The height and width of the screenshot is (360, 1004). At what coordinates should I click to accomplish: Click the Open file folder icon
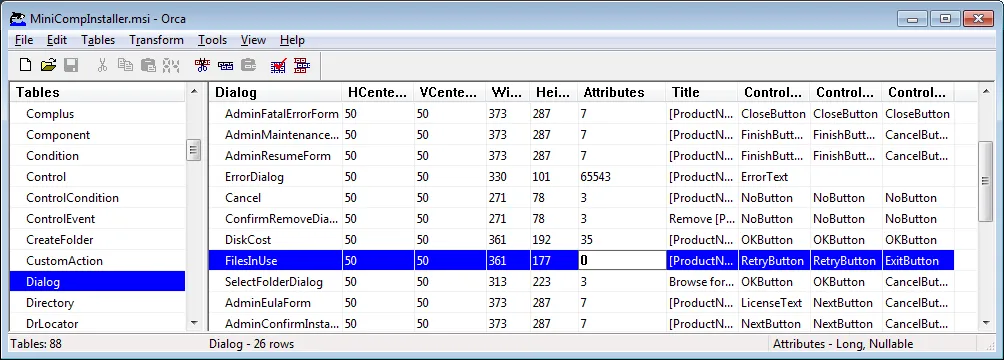(x=48, y=65)
